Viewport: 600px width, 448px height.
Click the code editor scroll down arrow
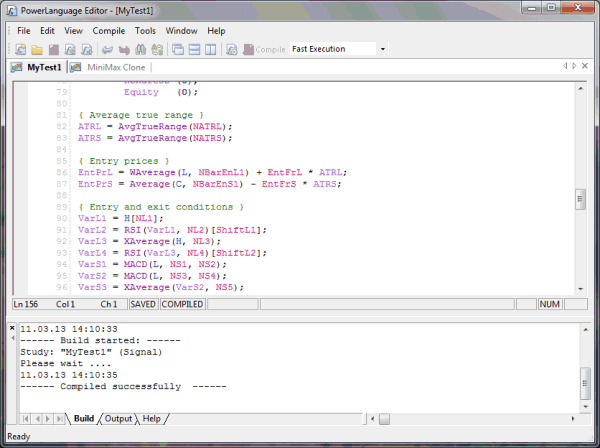pos(580,289)
